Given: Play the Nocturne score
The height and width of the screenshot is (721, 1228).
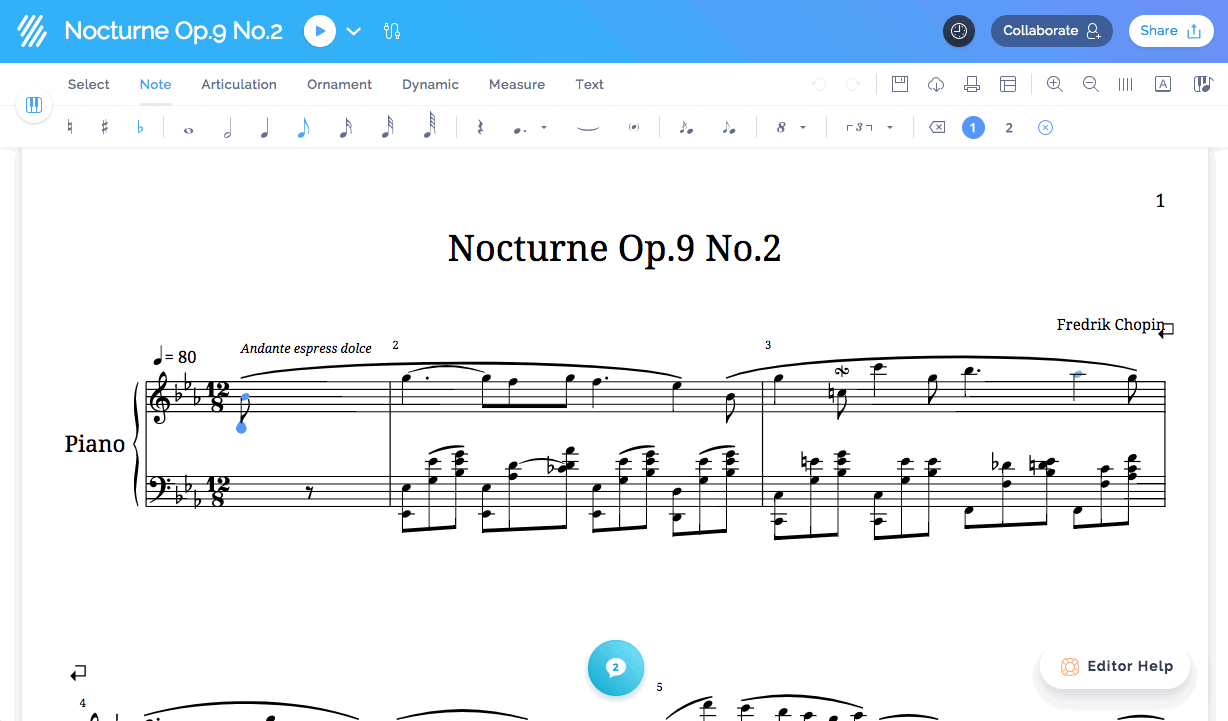Looking at the screenshot, I should coord(320,31).
